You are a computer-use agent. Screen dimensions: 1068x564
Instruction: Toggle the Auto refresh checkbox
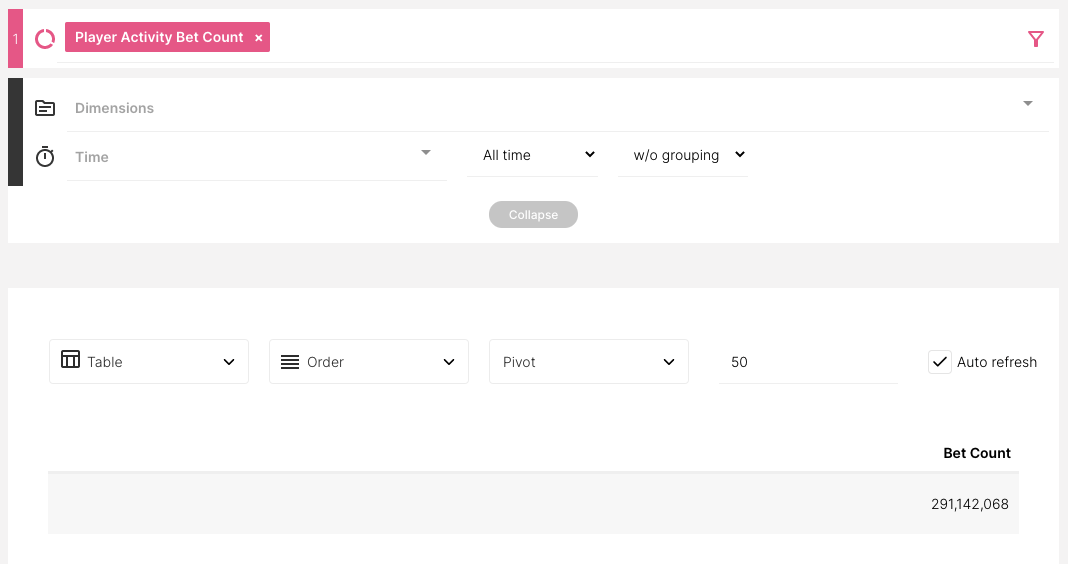(940, 362)
